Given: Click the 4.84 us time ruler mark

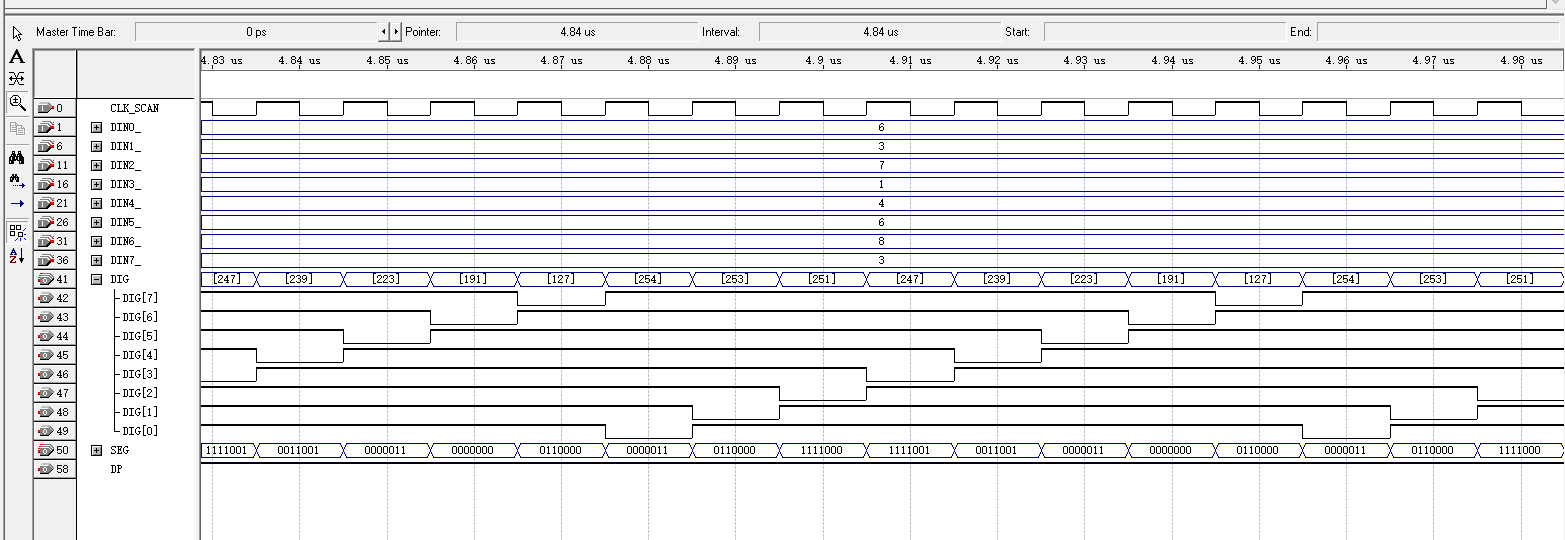Looking at the screenshot, I should coord(300,61).
